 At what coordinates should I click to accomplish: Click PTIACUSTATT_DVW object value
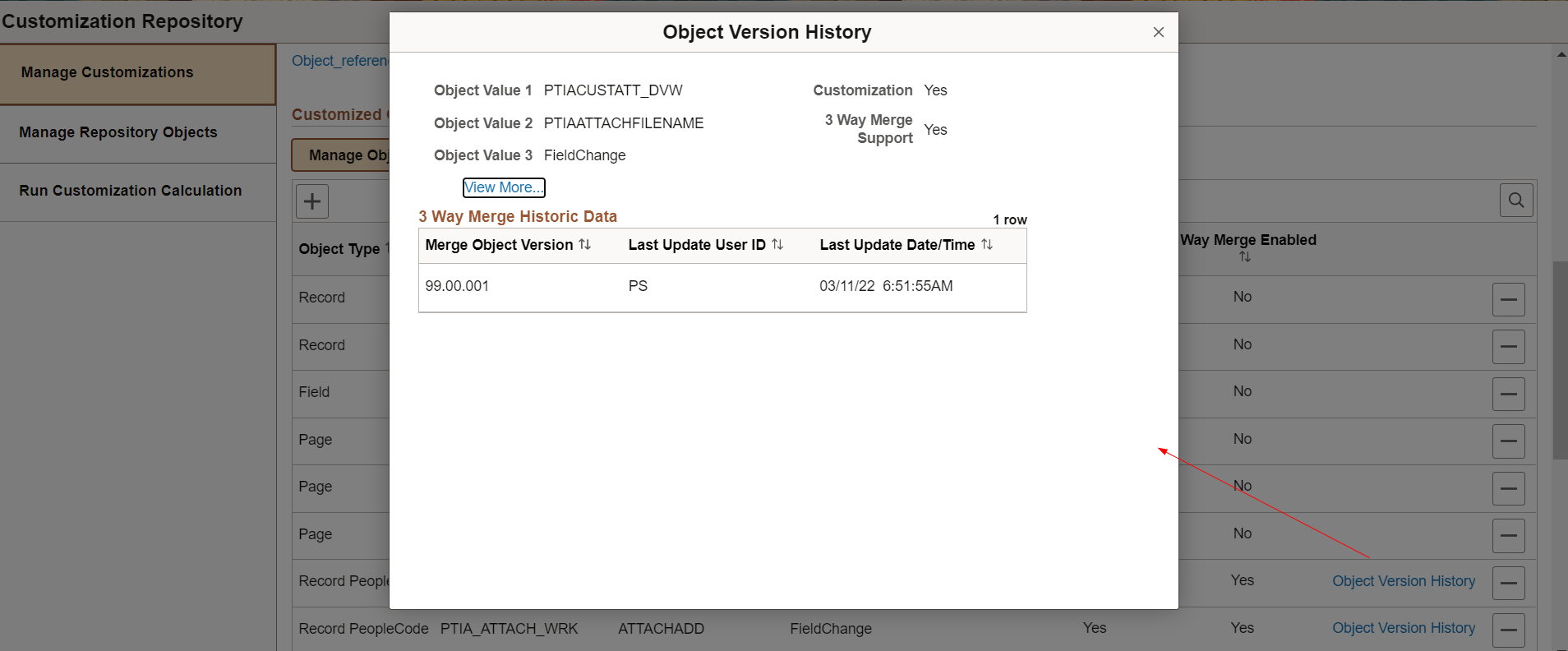[x=613, y=90]
